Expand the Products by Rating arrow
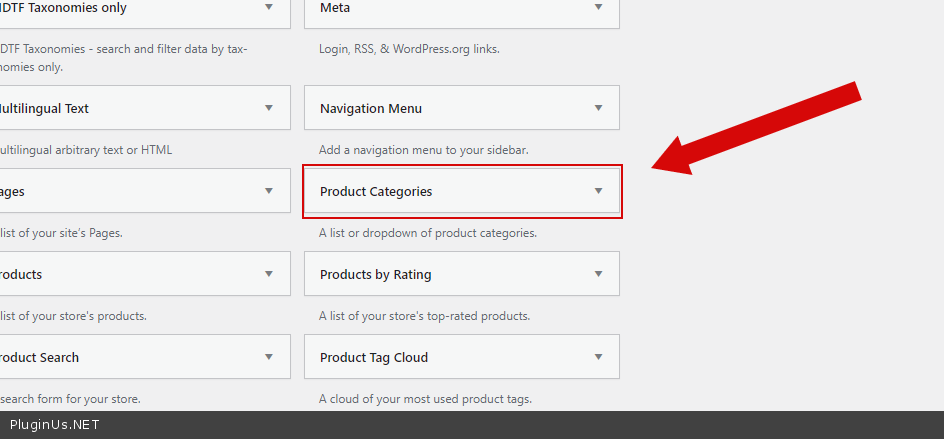The image size is (944, 439). point(598,274)
